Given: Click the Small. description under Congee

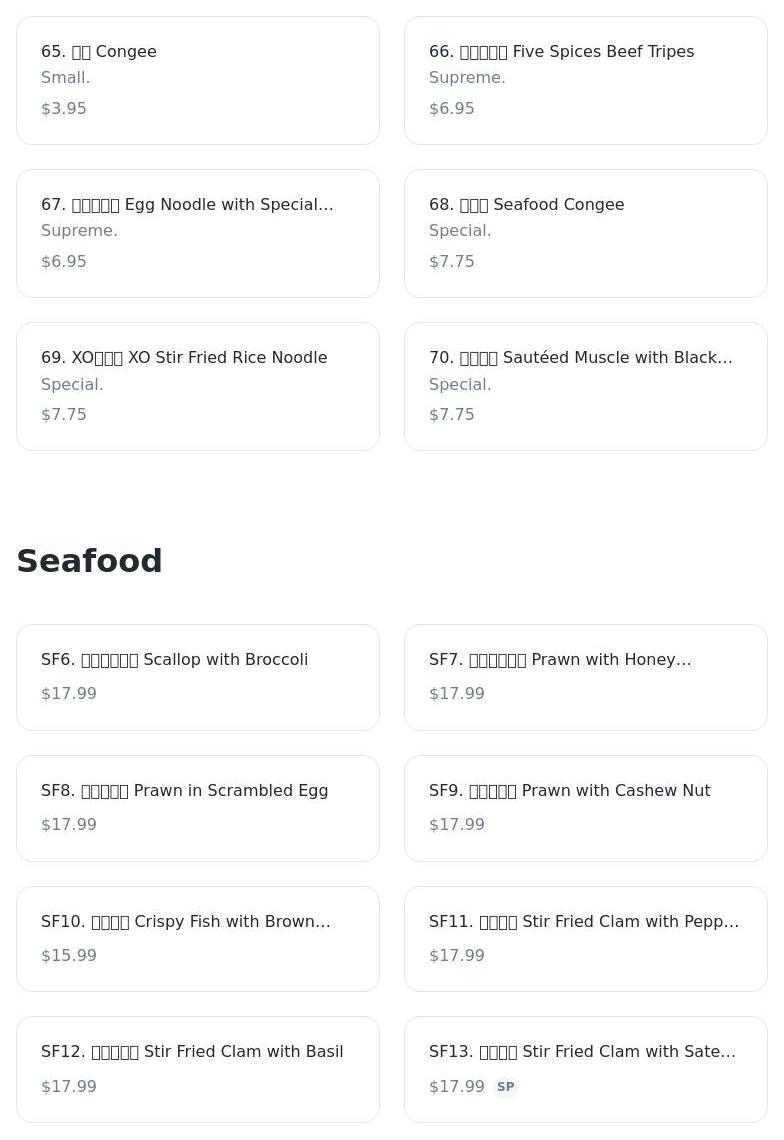Looking at the screenshot, I should (x=66, y=78).
